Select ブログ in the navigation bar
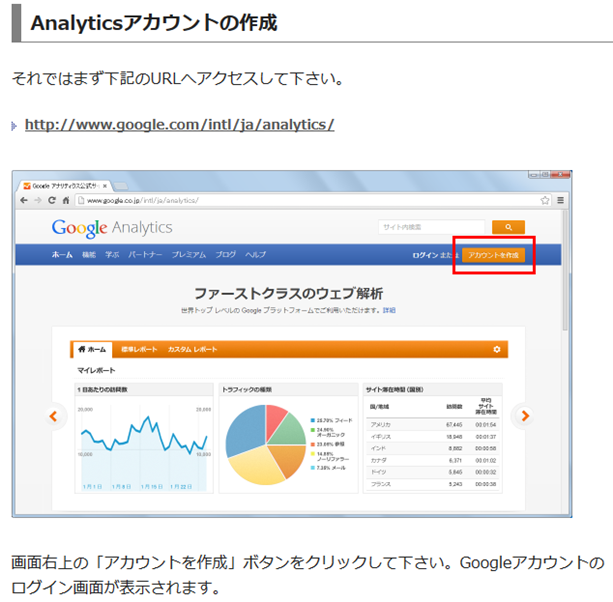Image resolution: width=613 pixels, height=602 pixels. (226, 255)
